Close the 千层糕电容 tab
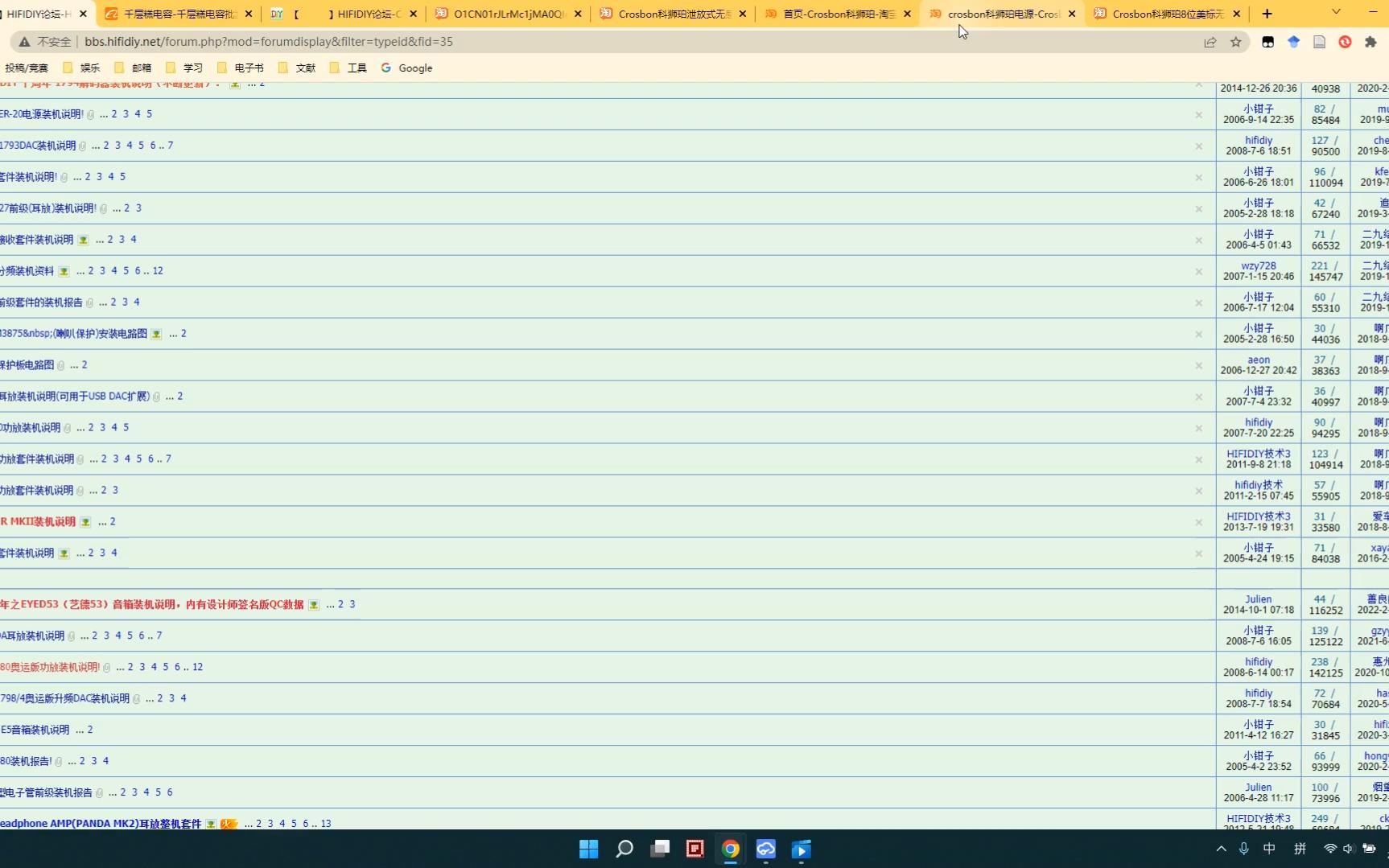This screenshot has height=868, width=1389. tap(249, 14)
